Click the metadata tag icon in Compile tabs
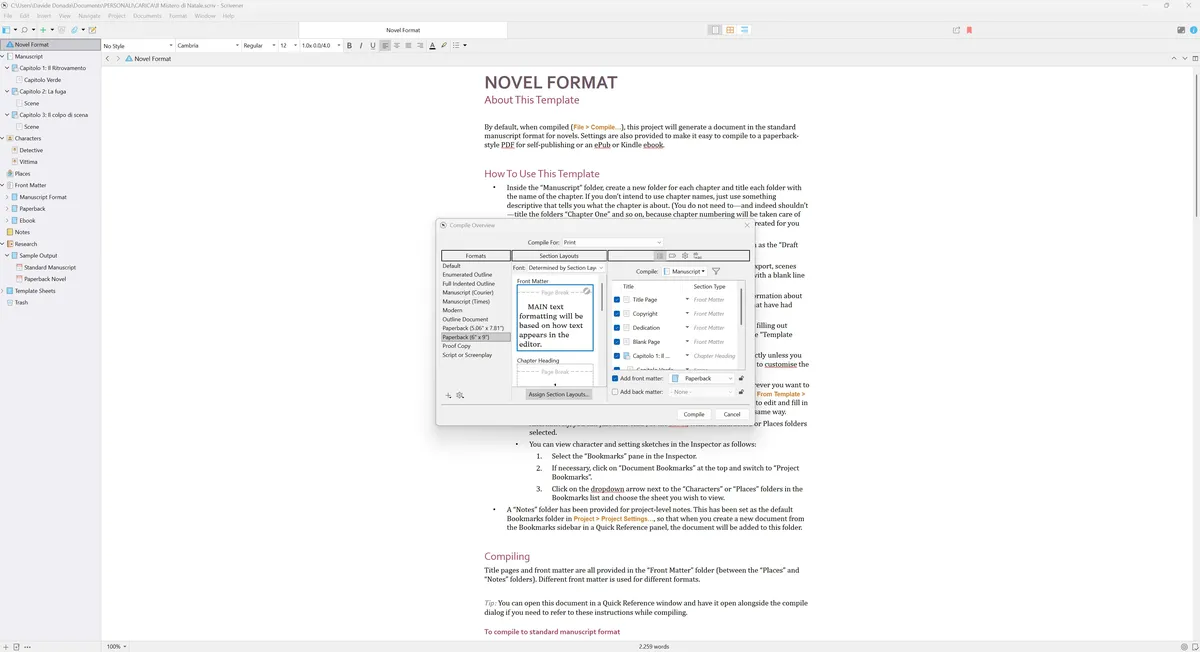The image size is (1200, 652). pyautogui.click(x=672, y=256)
